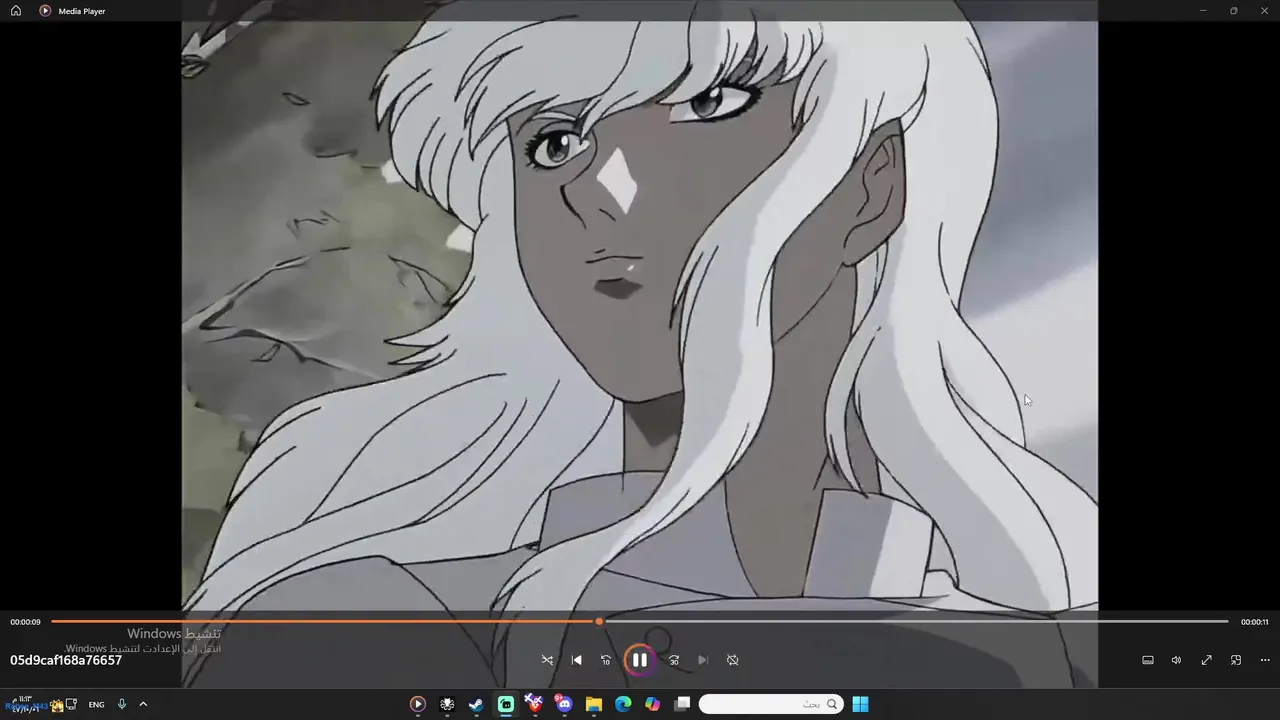Viewport: 1280px width, 720px height.
Task: Toggle repeat mode
Action: pos(732,660)
